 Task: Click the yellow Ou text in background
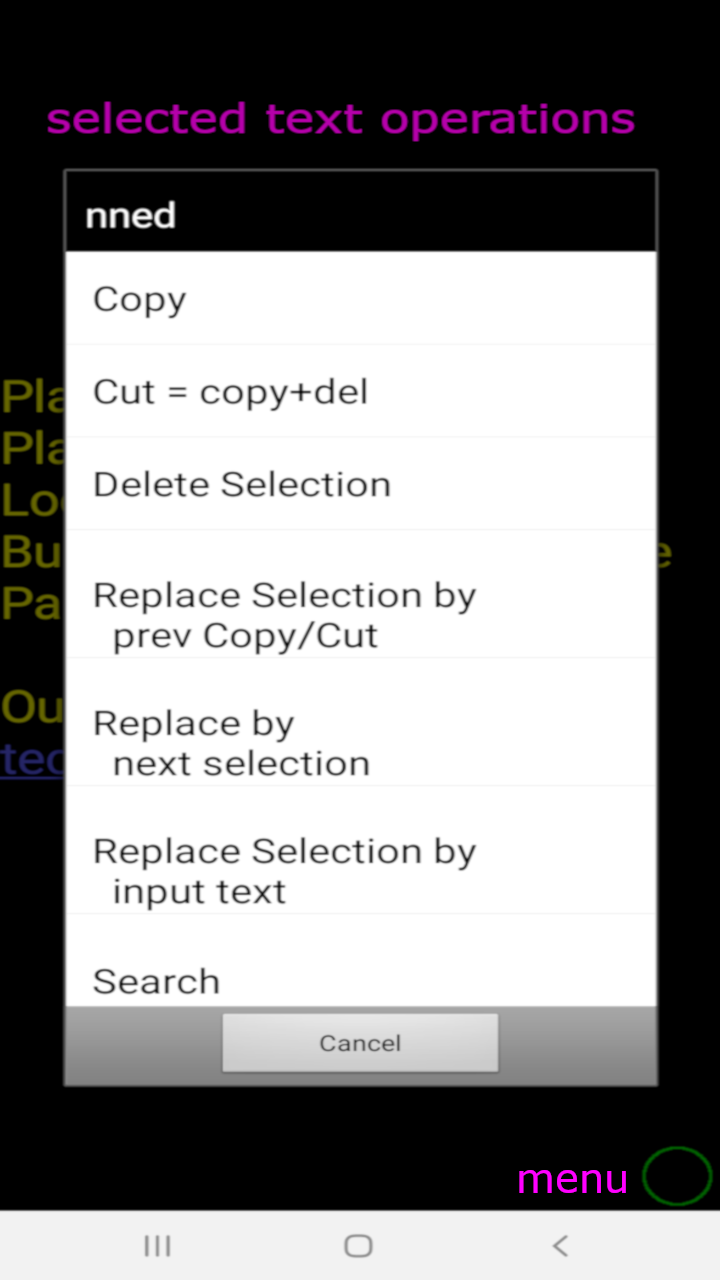[x=30, y=707]
